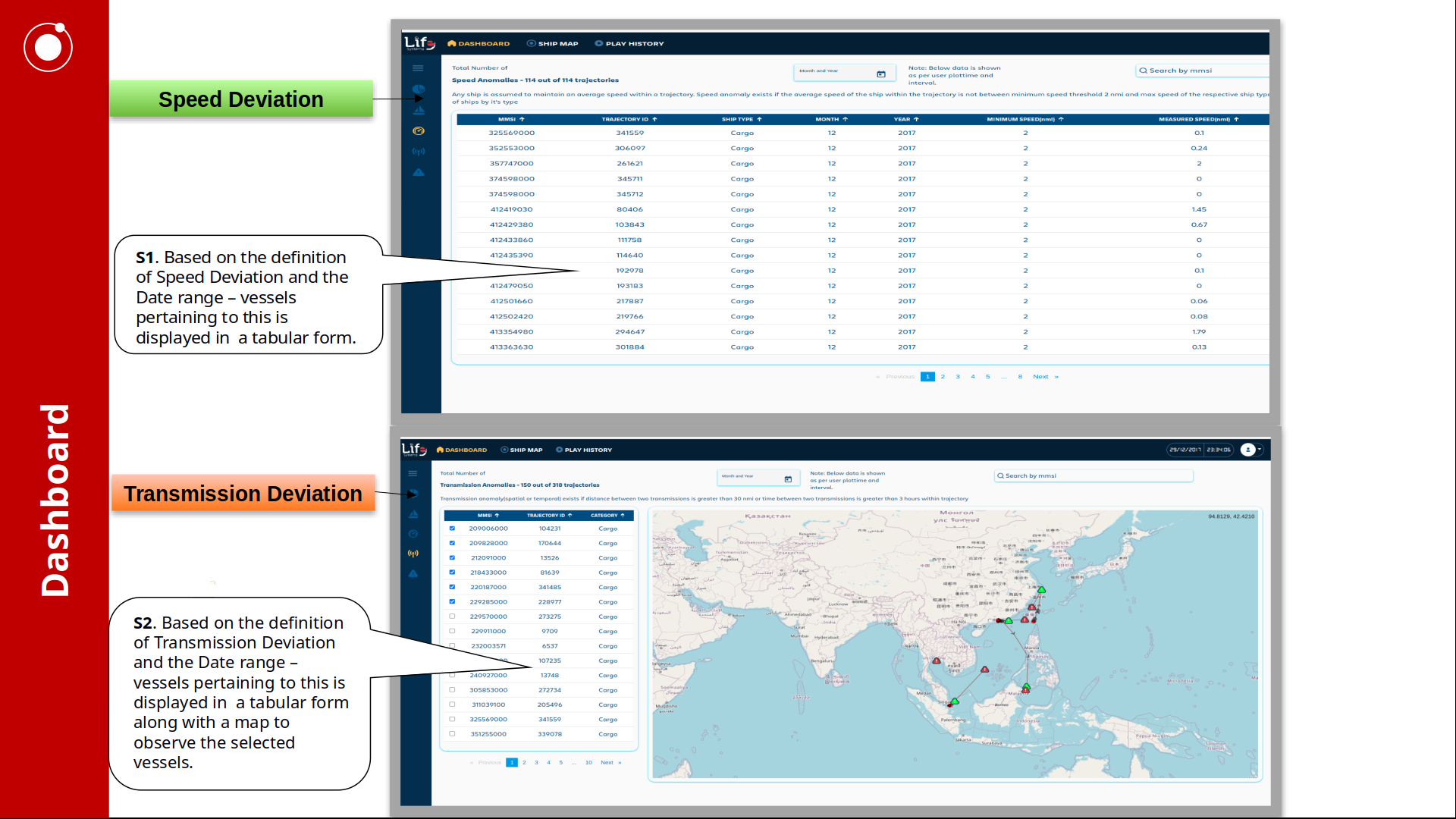The width and height of the screenshot is (1456, 819).
Task: Tick the checkbox for MMSI 229570000
Action: [x=452, y=617]
